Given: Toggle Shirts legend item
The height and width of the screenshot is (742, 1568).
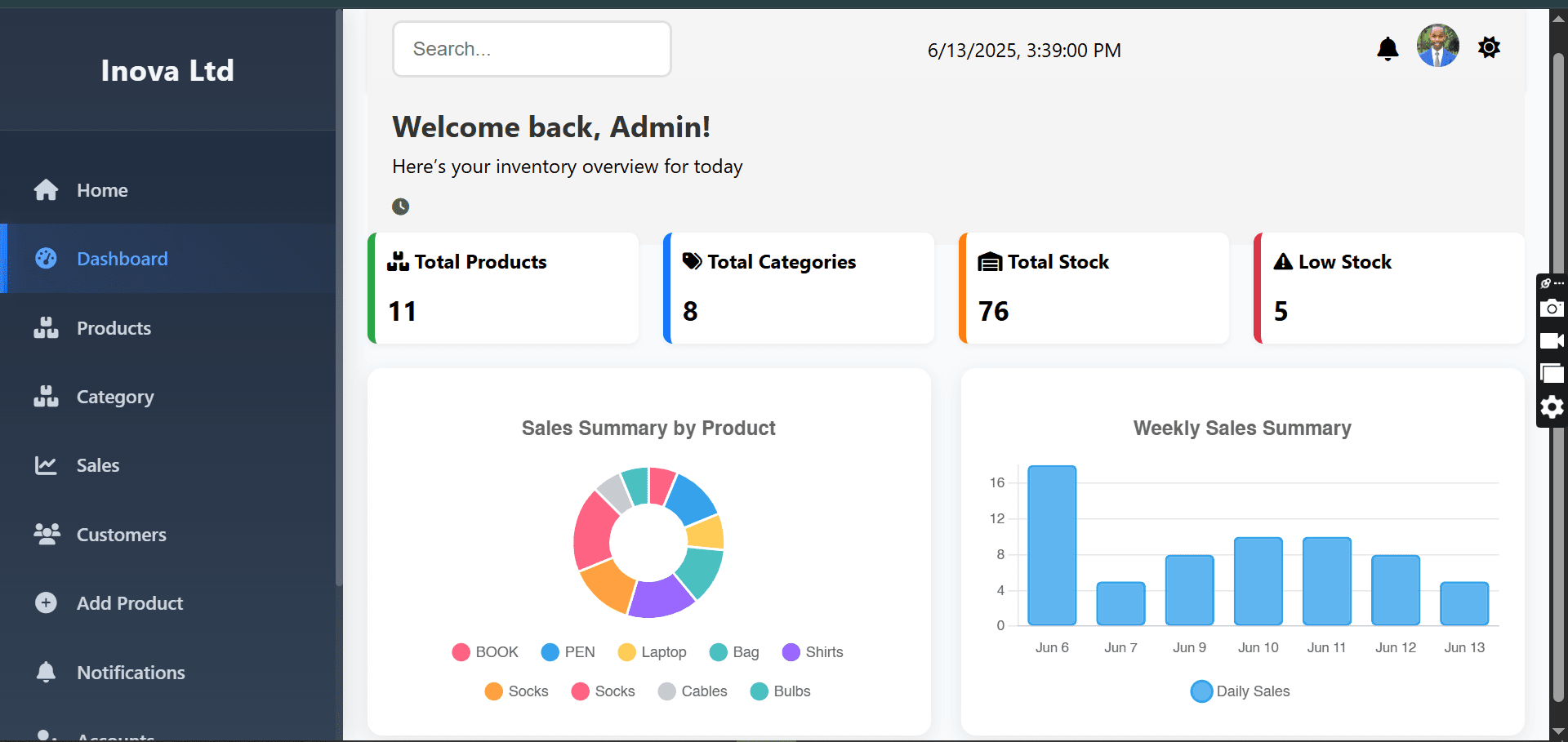Looking at the screenshot, I should pos(813,652).
